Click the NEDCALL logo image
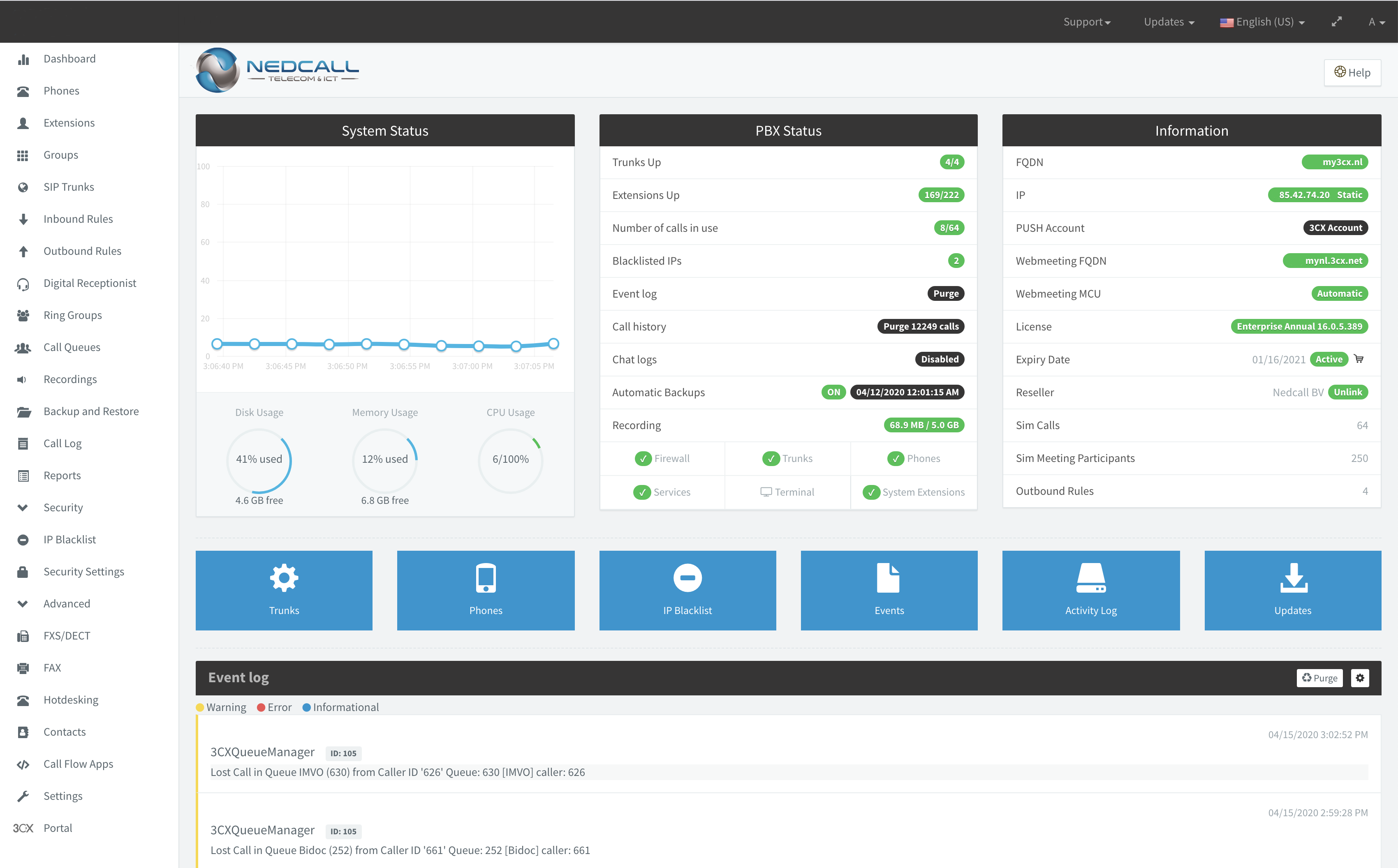 (278, 70)
